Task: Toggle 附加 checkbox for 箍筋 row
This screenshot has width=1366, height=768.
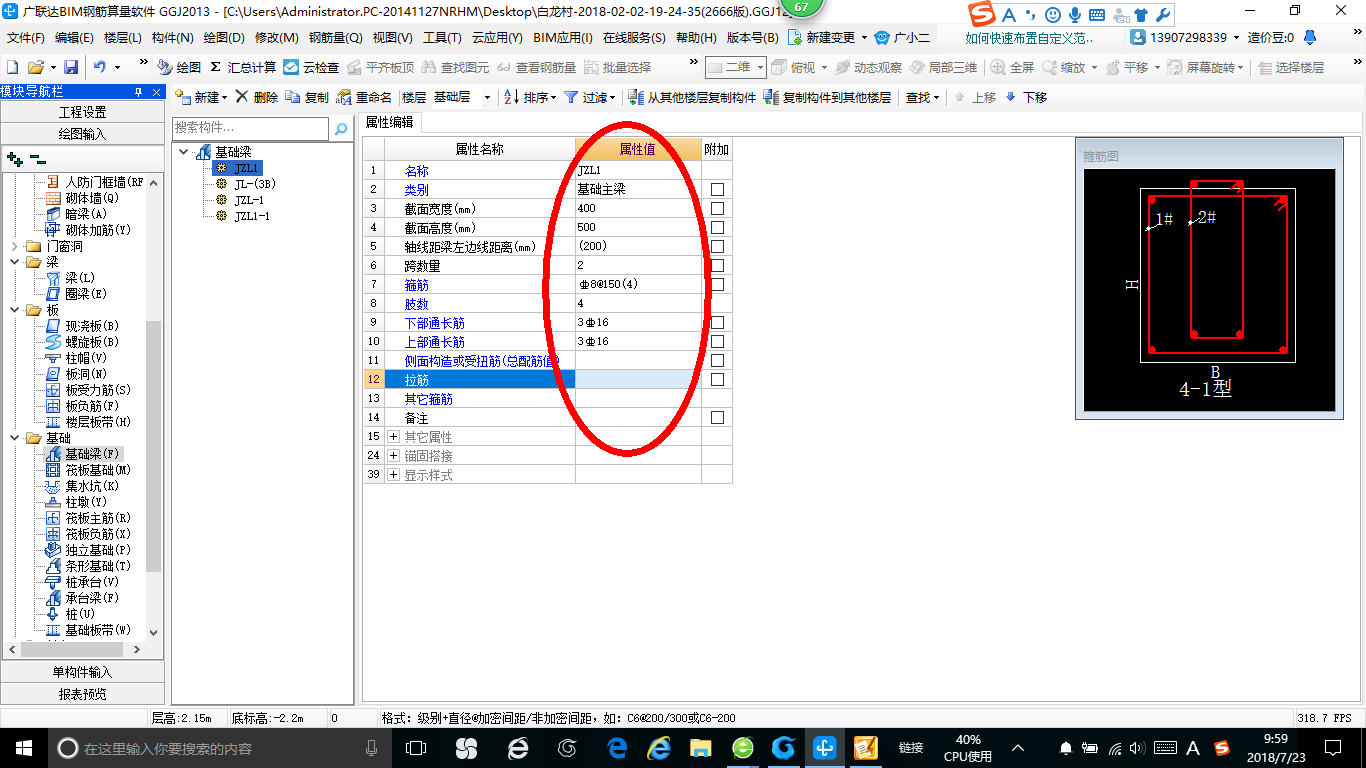Action: (x=717, y=284)
